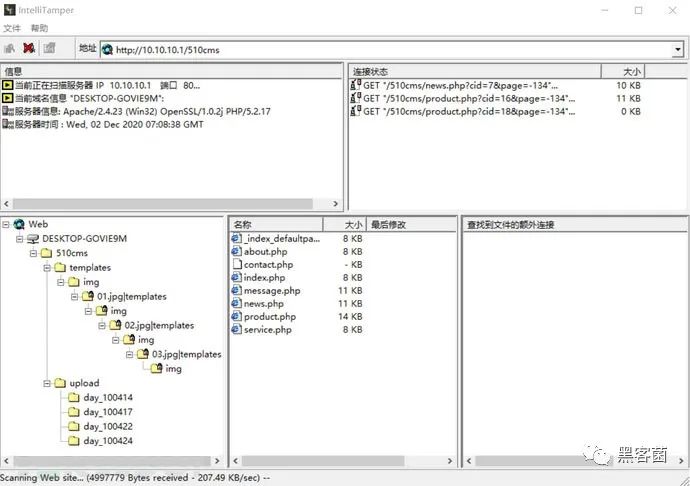The image size is (690, 486).
Task: Click the globe icon in address bar
Action: coord(107,50)
